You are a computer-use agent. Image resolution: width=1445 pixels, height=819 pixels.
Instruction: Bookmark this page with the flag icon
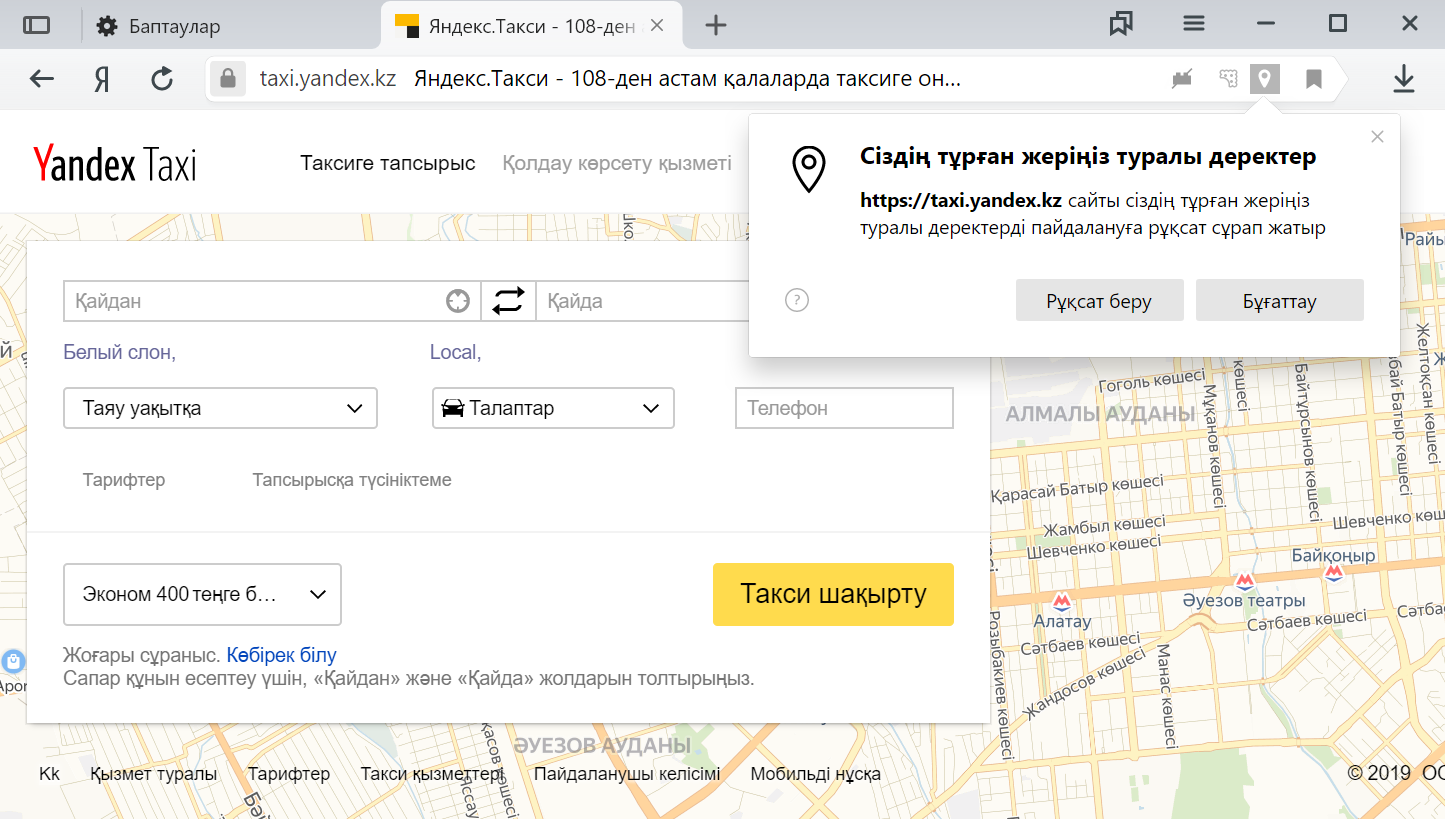1314,79
